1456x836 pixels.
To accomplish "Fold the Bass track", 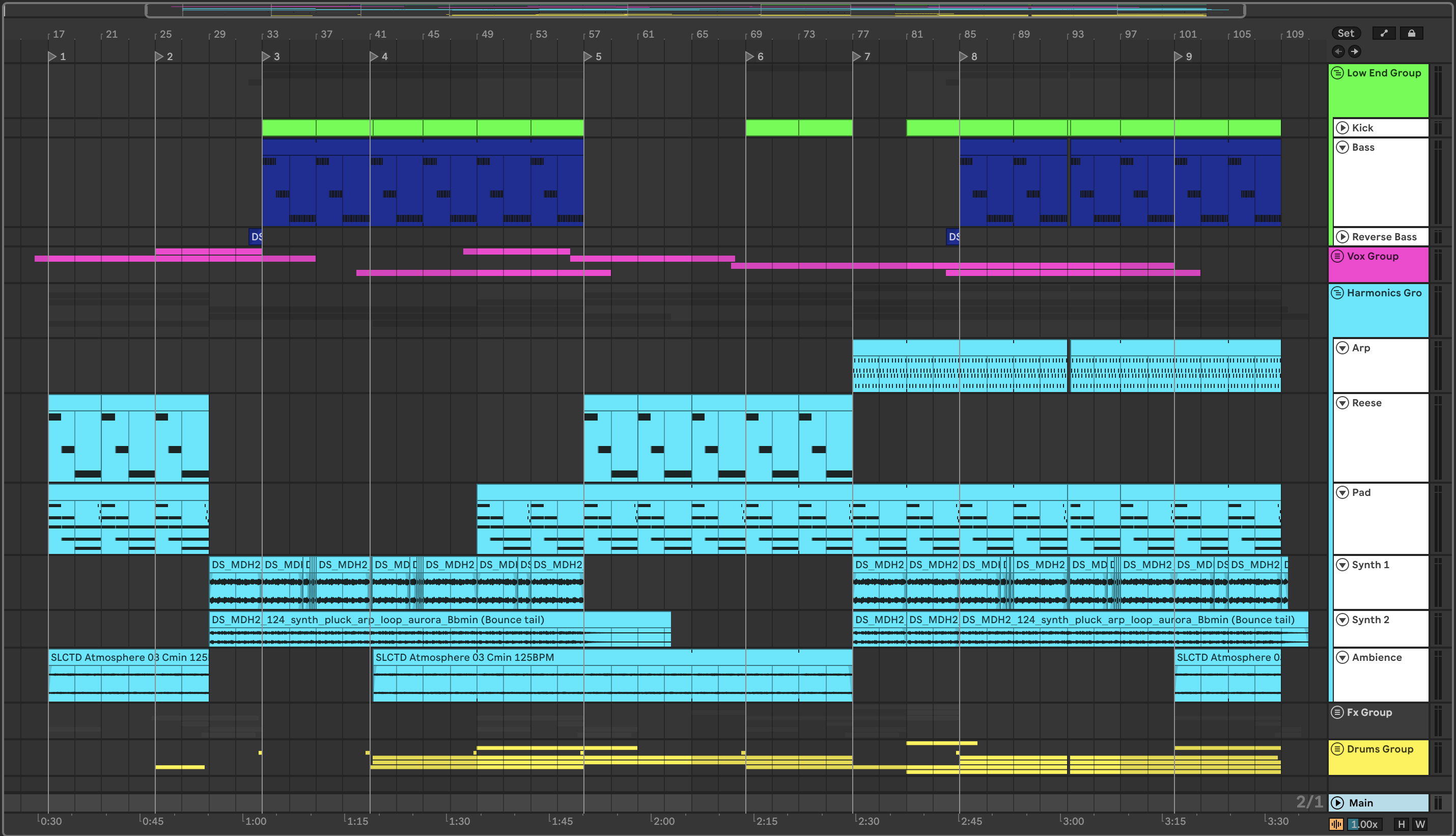I will tap(1342, 148).
